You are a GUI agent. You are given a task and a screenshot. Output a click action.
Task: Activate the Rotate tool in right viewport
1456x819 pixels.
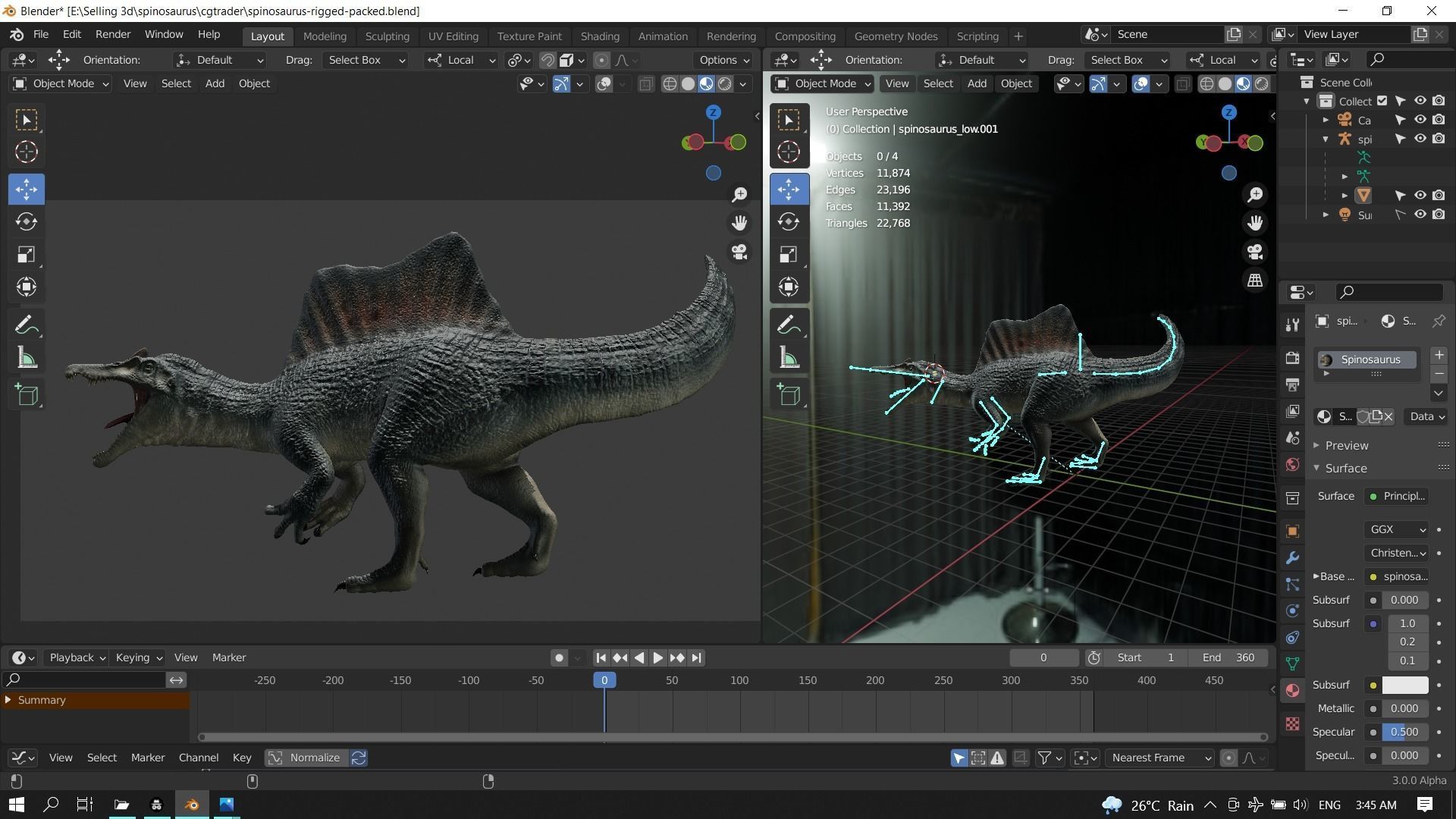tap(789, 221)
